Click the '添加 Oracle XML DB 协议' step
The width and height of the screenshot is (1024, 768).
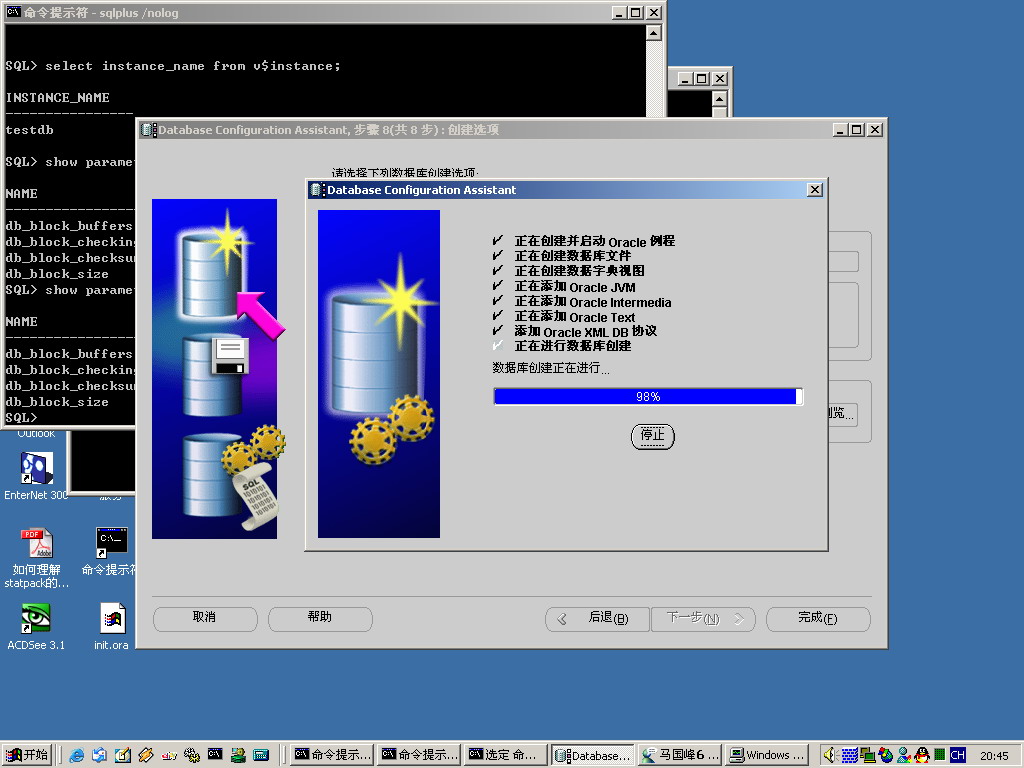585,331
